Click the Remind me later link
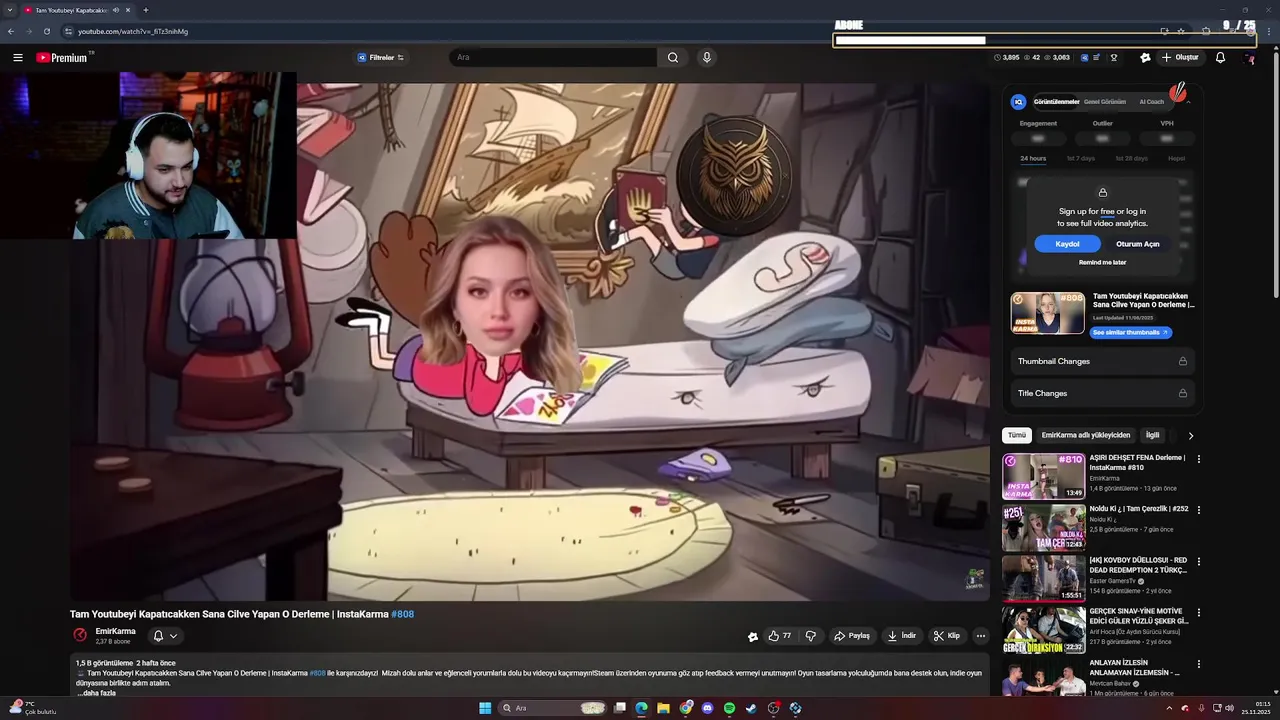 (x=1102, y=263)
